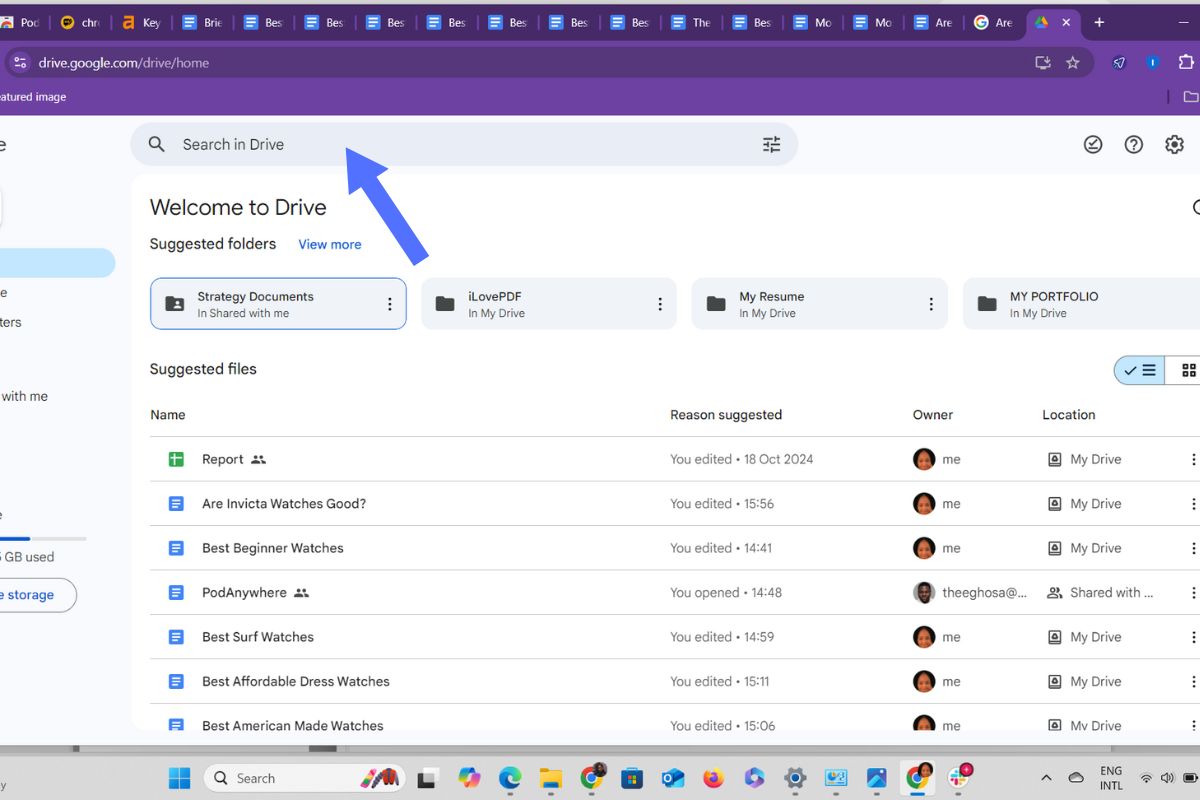Click the magnifier icon in Drive search
Screen dimensions: 1200x800
(156, 144)
